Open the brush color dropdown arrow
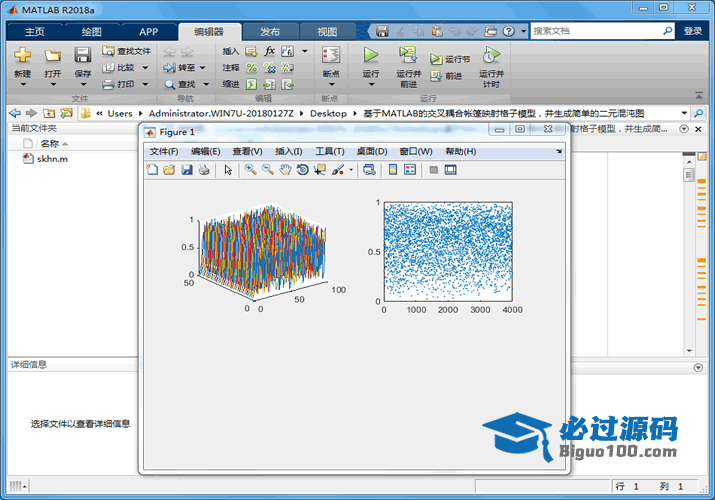This screenshot has height=500, width=715. tap(351, 170)
